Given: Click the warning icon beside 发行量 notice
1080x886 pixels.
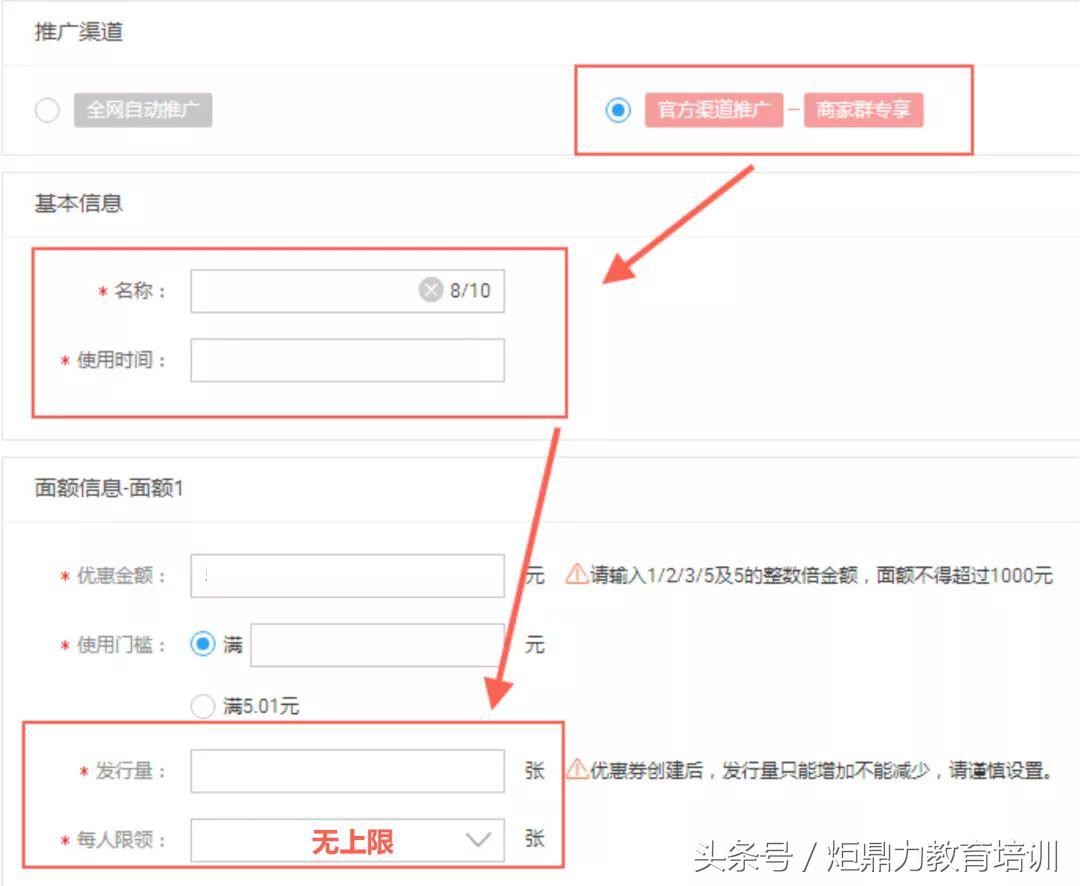Looking at the screenshot, I should point(578,770).
